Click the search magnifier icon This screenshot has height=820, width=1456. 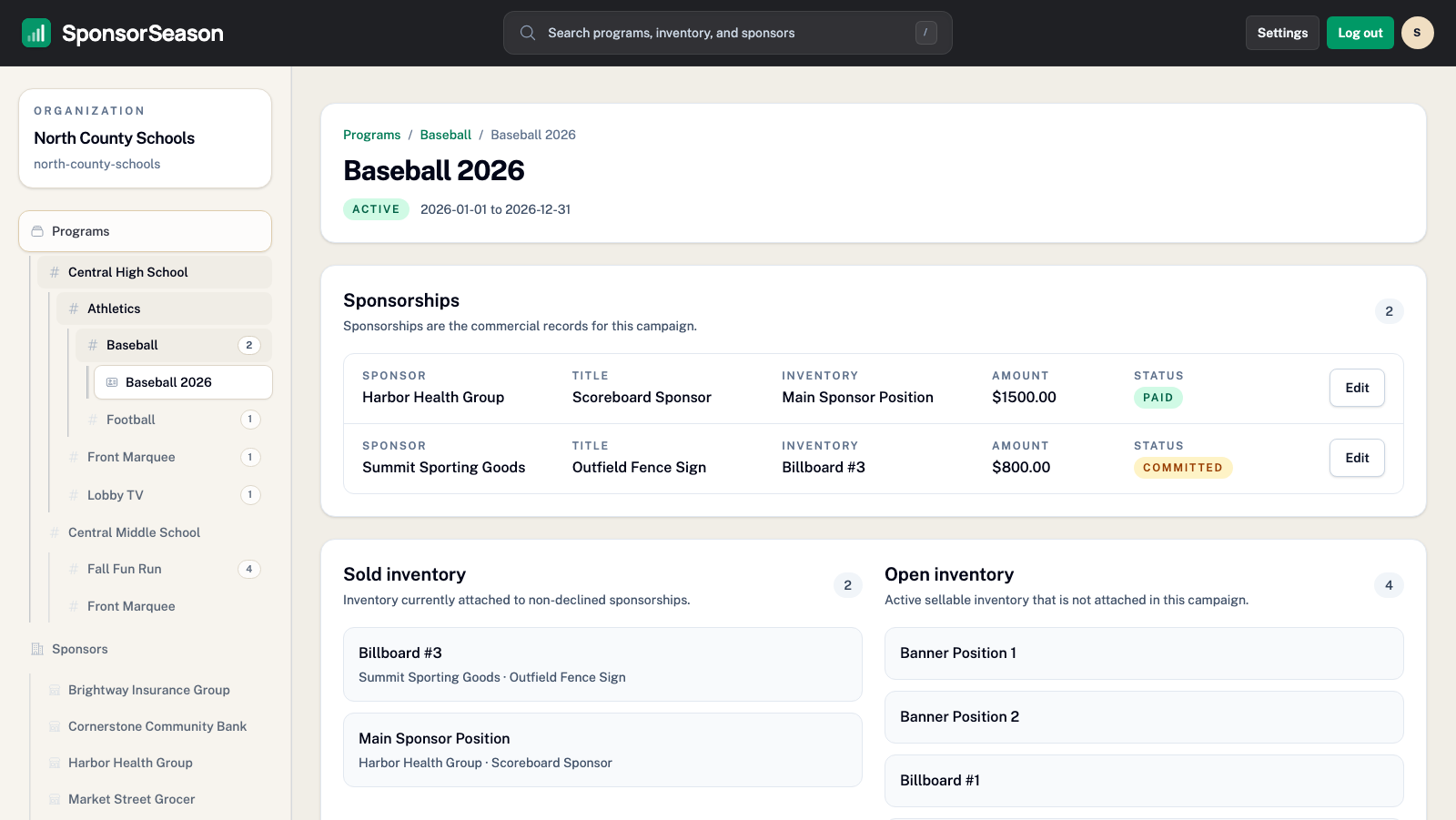coord(528,33)
